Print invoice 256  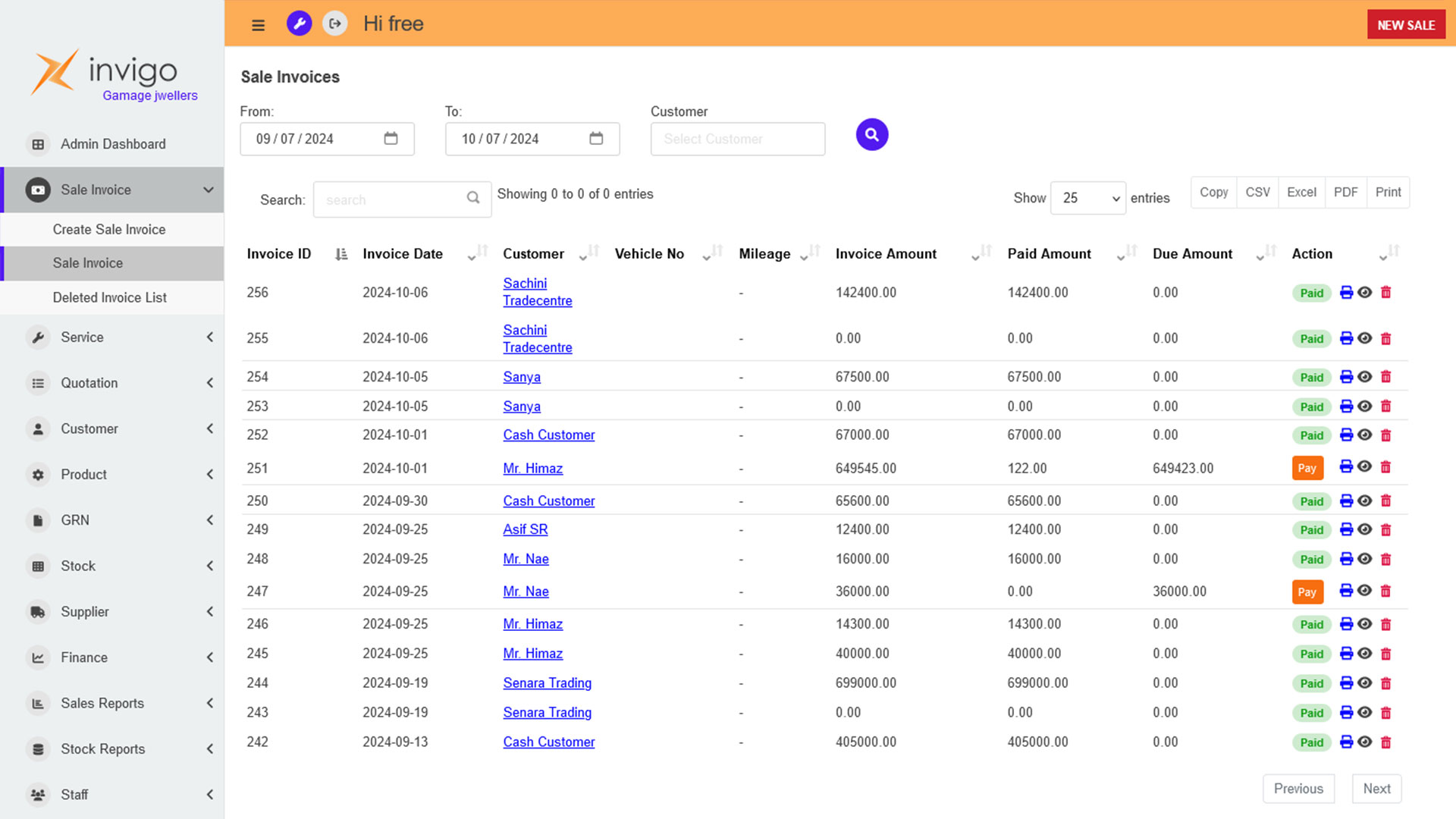point(1346,293)
